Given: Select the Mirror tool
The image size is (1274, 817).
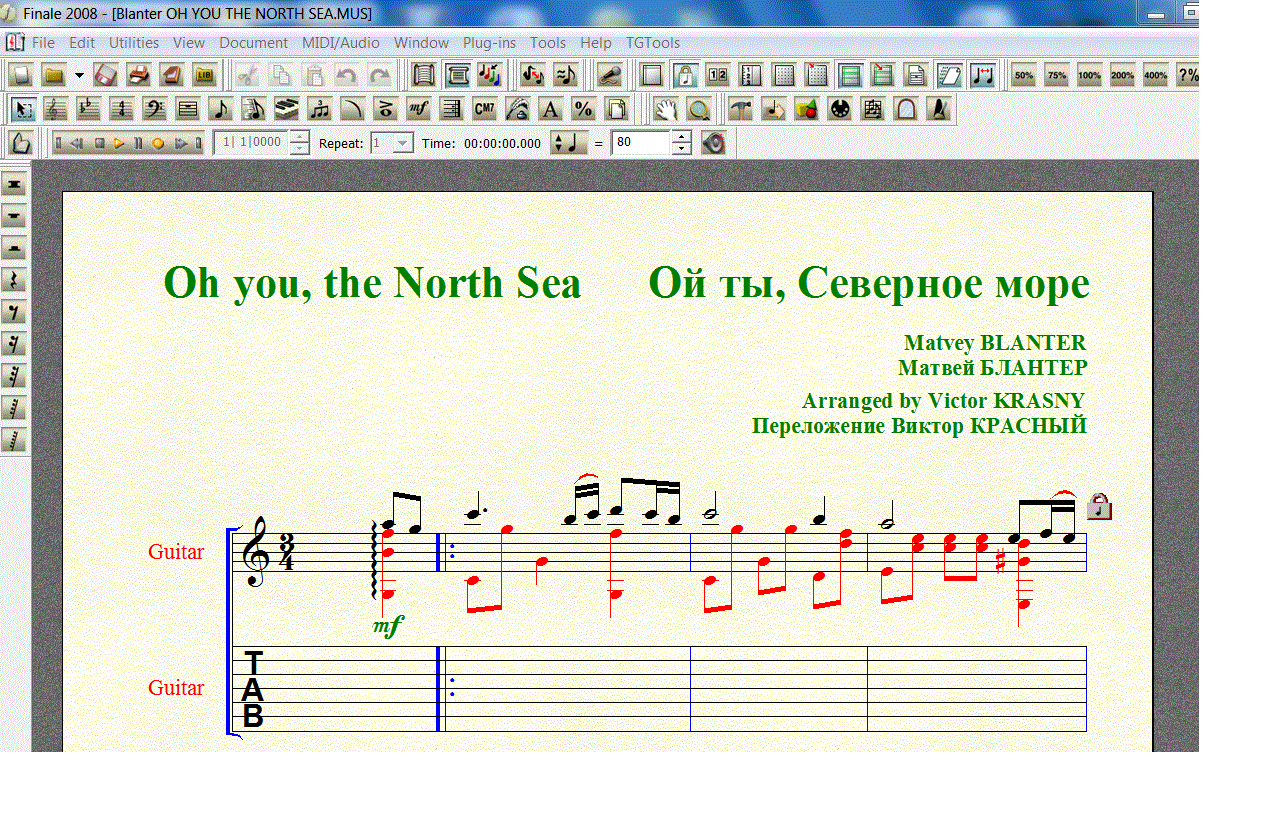Looking at the screenshot, I should coord(906,109).
